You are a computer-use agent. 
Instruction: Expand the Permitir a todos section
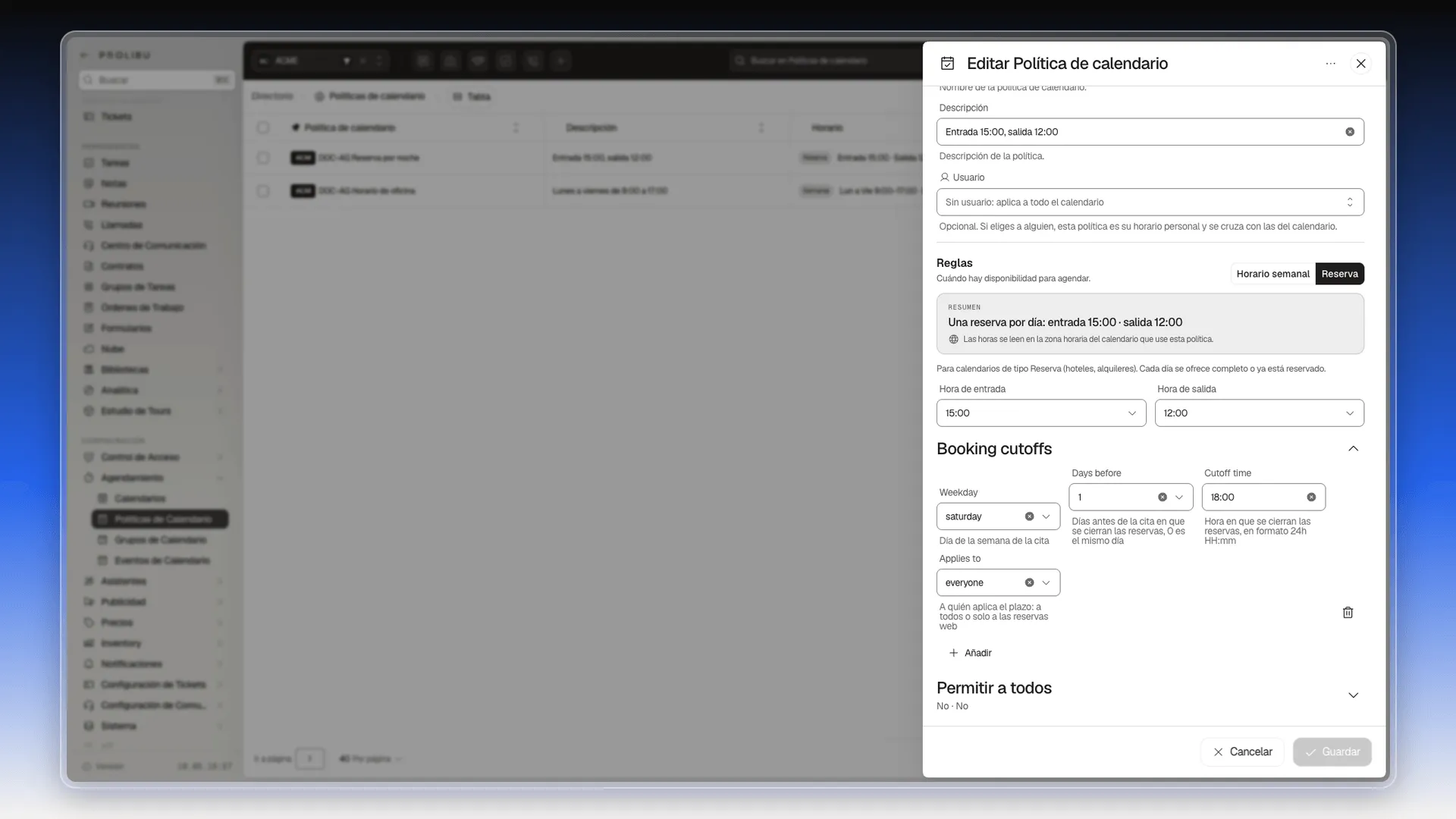point(1353,695)
